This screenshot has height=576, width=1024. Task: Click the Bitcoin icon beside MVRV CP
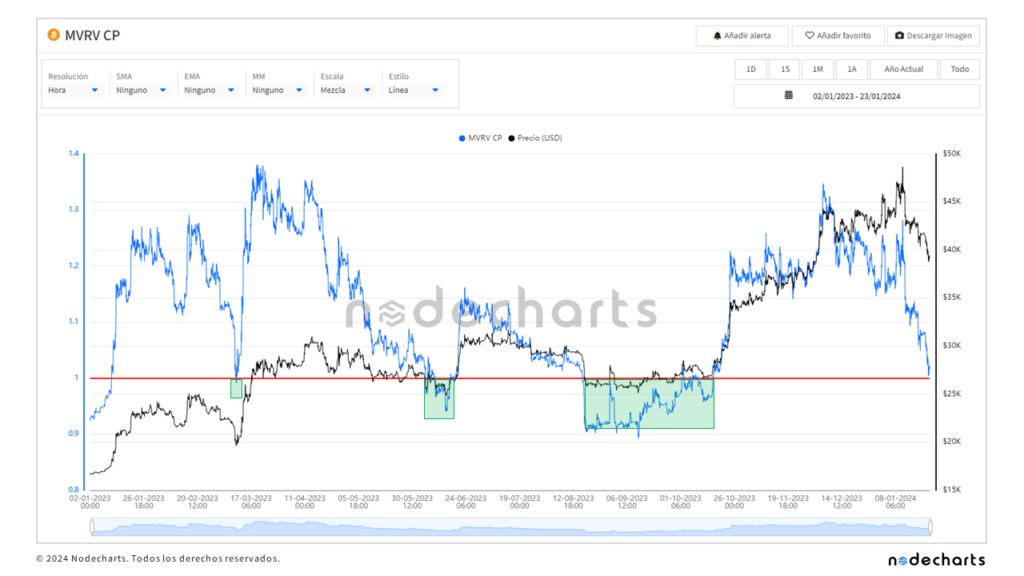(53, 36)
